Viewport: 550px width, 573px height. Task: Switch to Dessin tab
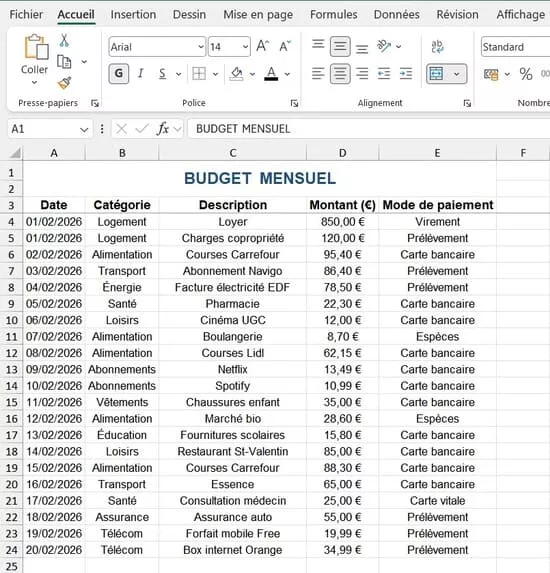click(189, 15)
